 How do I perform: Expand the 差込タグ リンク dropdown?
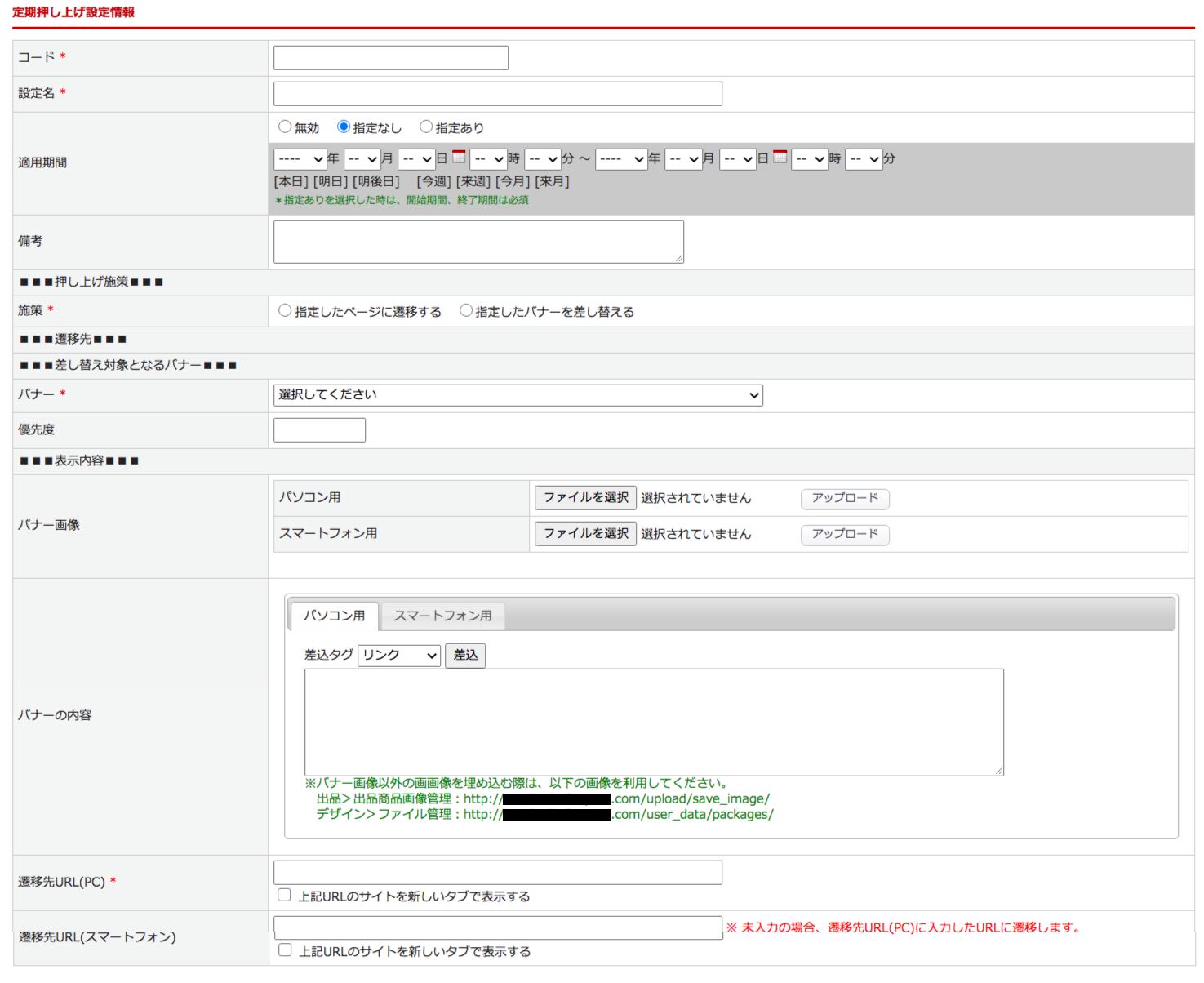[399, 656]
